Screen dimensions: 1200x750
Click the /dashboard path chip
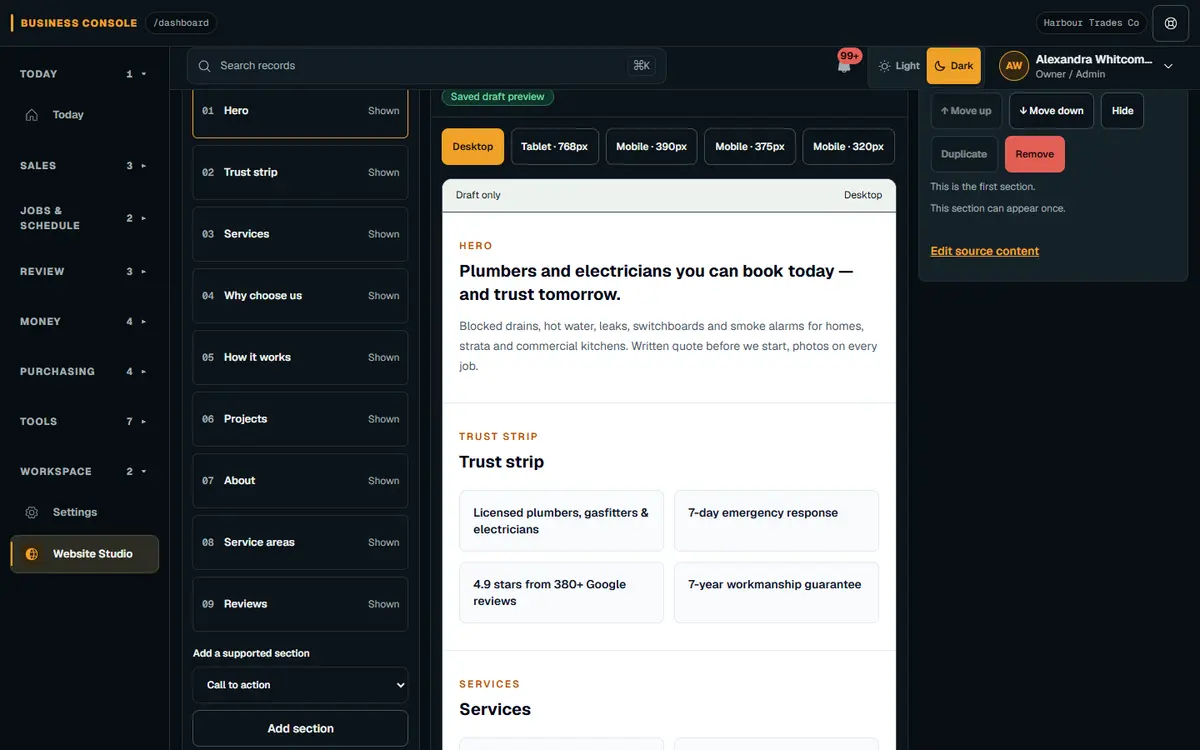[x=181, y=23]
